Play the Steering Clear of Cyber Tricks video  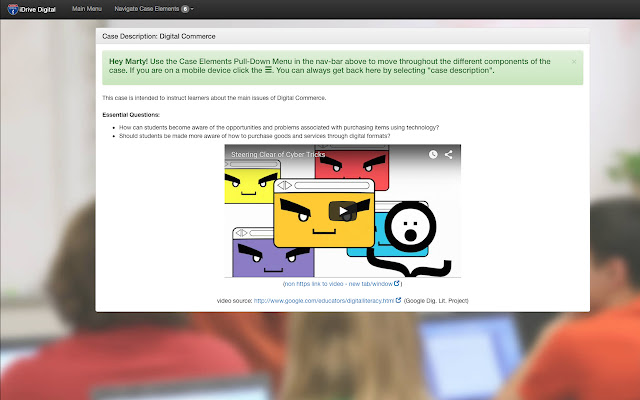pyautogui.click(x=342, y=211)
